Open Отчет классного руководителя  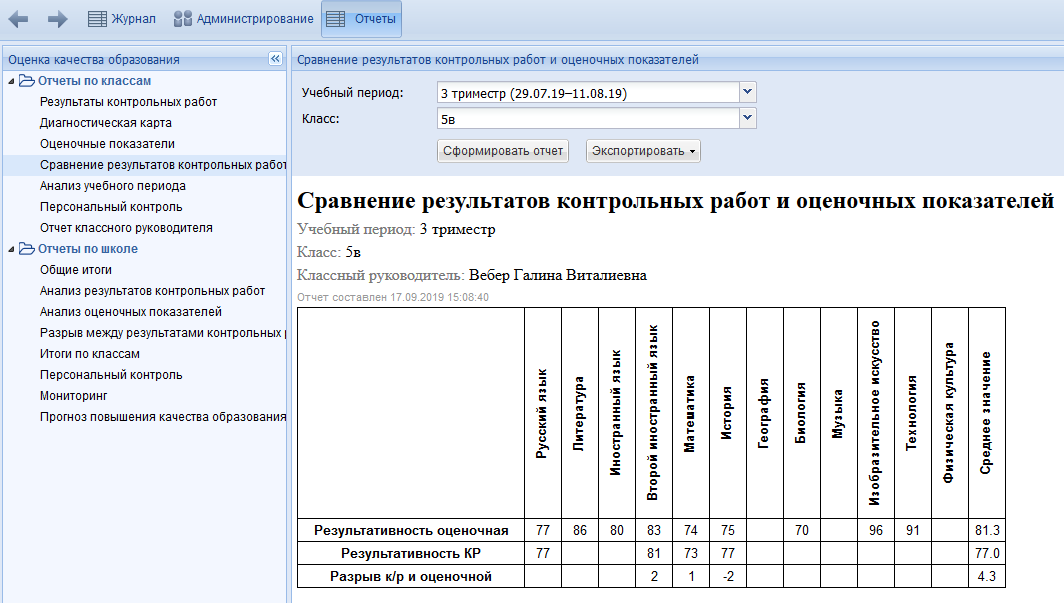[x=126, y=228]
